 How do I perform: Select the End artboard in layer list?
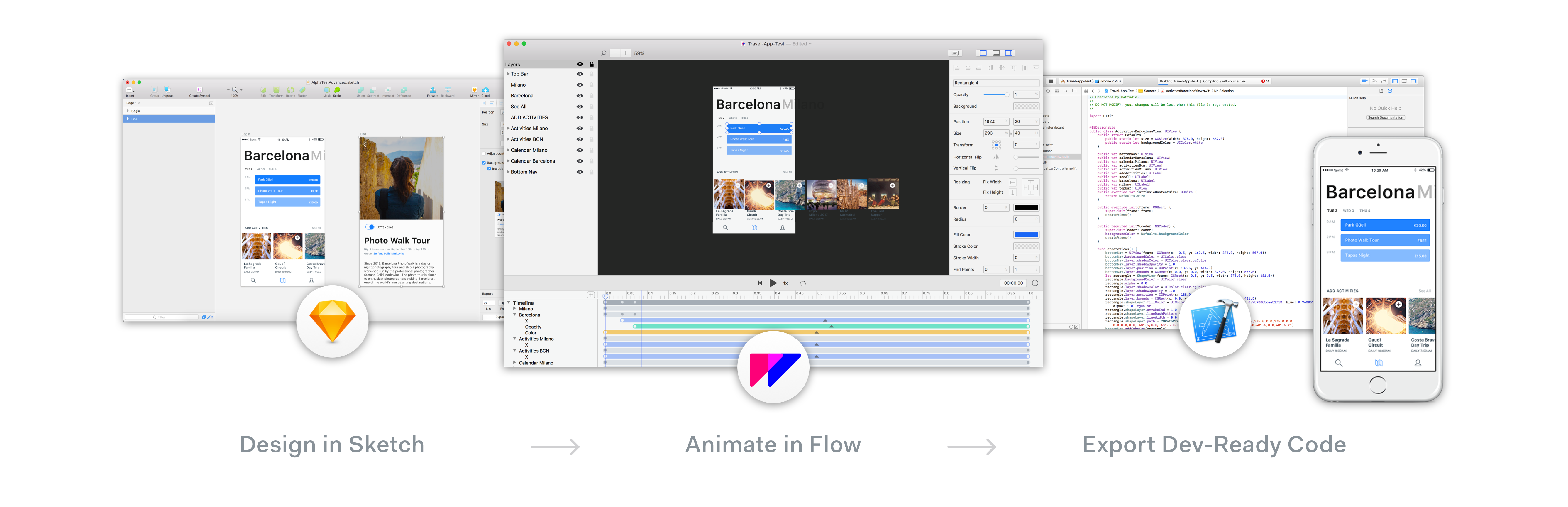135,119
